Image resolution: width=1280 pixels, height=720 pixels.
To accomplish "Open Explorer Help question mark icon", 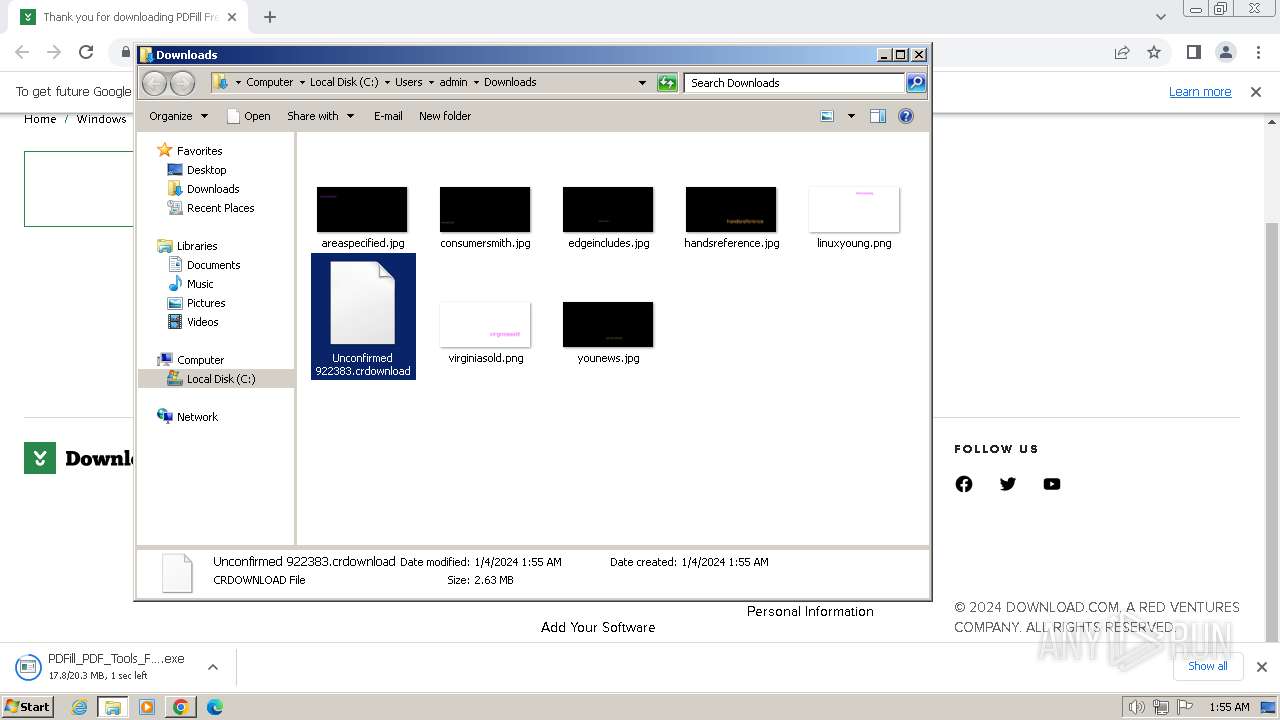I will point(906,116).
